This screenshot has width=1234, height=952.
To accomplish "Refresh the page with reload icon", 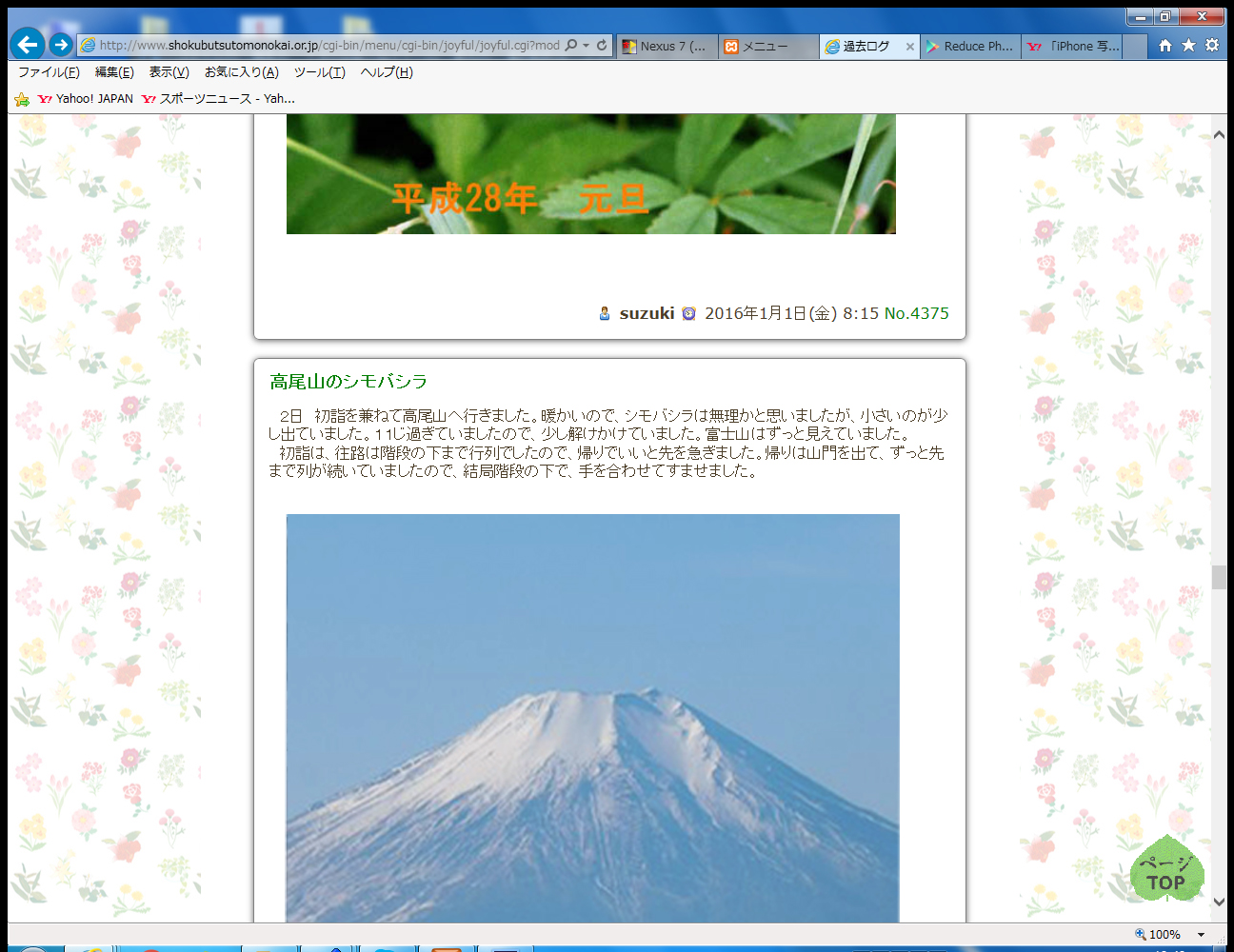I will pyautogui.click(x=602, y=45).
